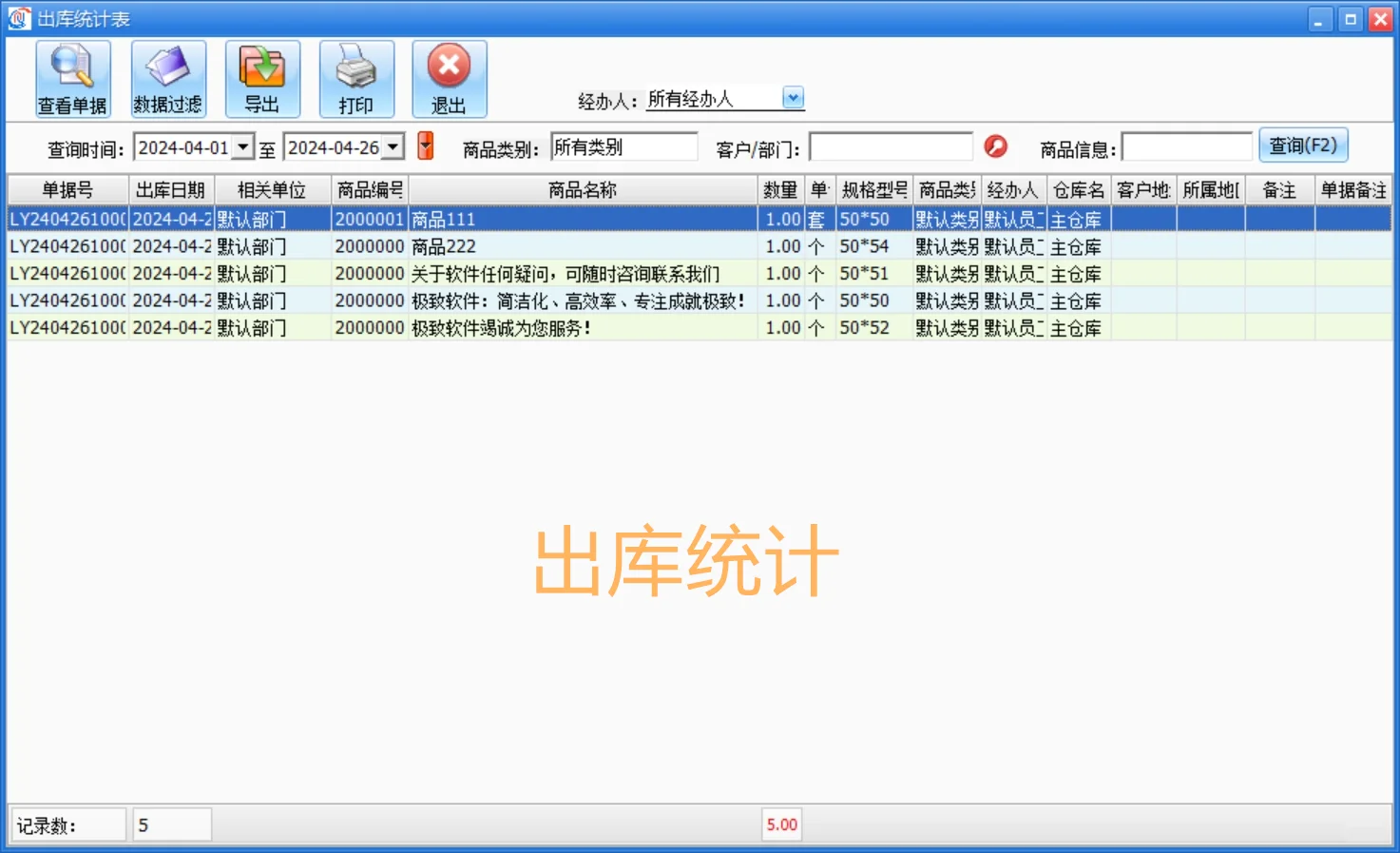Sort by the 商品名称 column header
The height and width of the screenshot is (853, 1400).
pyautogui.click(x=583, y=190)
